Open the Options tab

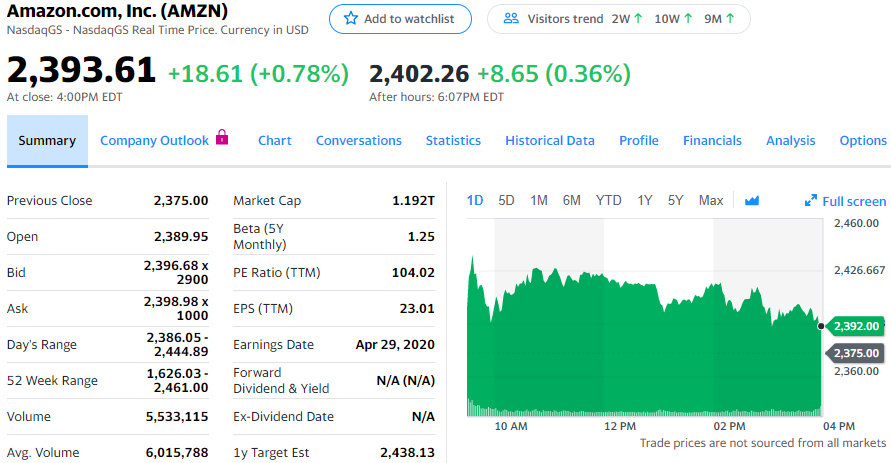click(x=862, y=141)
